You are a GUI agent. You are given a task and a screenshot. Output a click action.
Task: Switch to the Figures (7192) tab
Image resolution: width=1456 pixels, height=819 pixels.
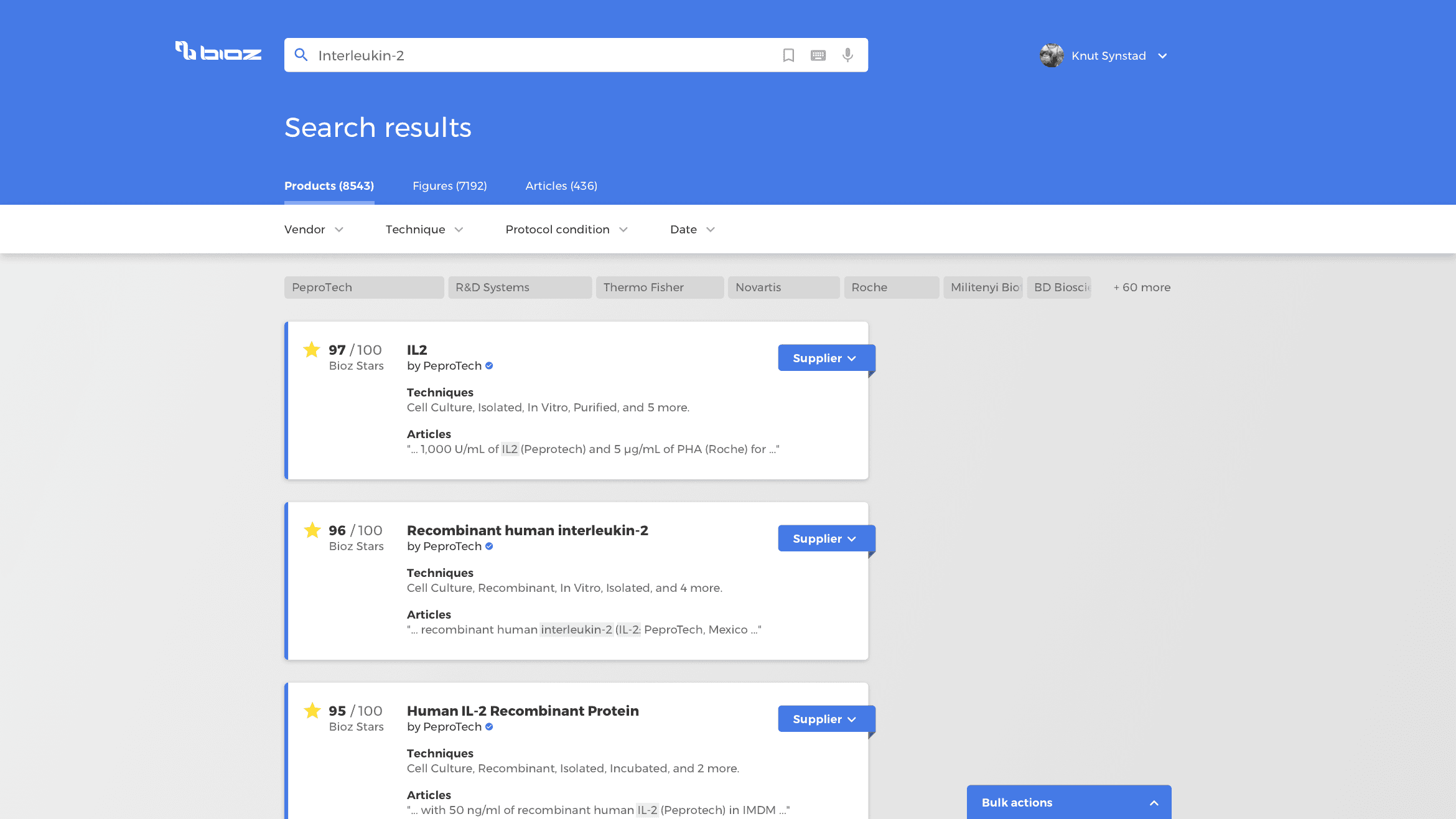(x=449, y=186)
